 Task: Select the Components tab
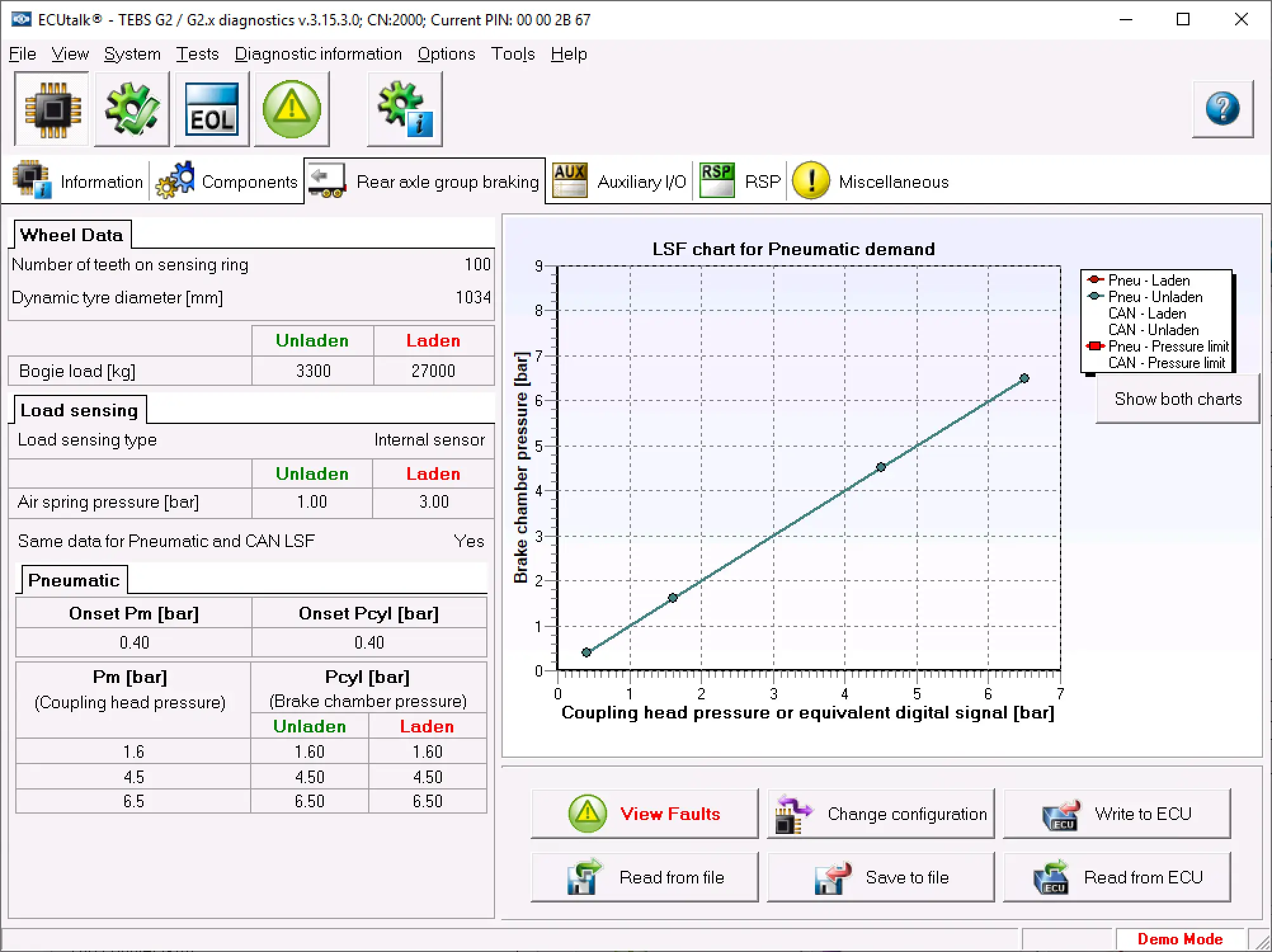[227, 182]
